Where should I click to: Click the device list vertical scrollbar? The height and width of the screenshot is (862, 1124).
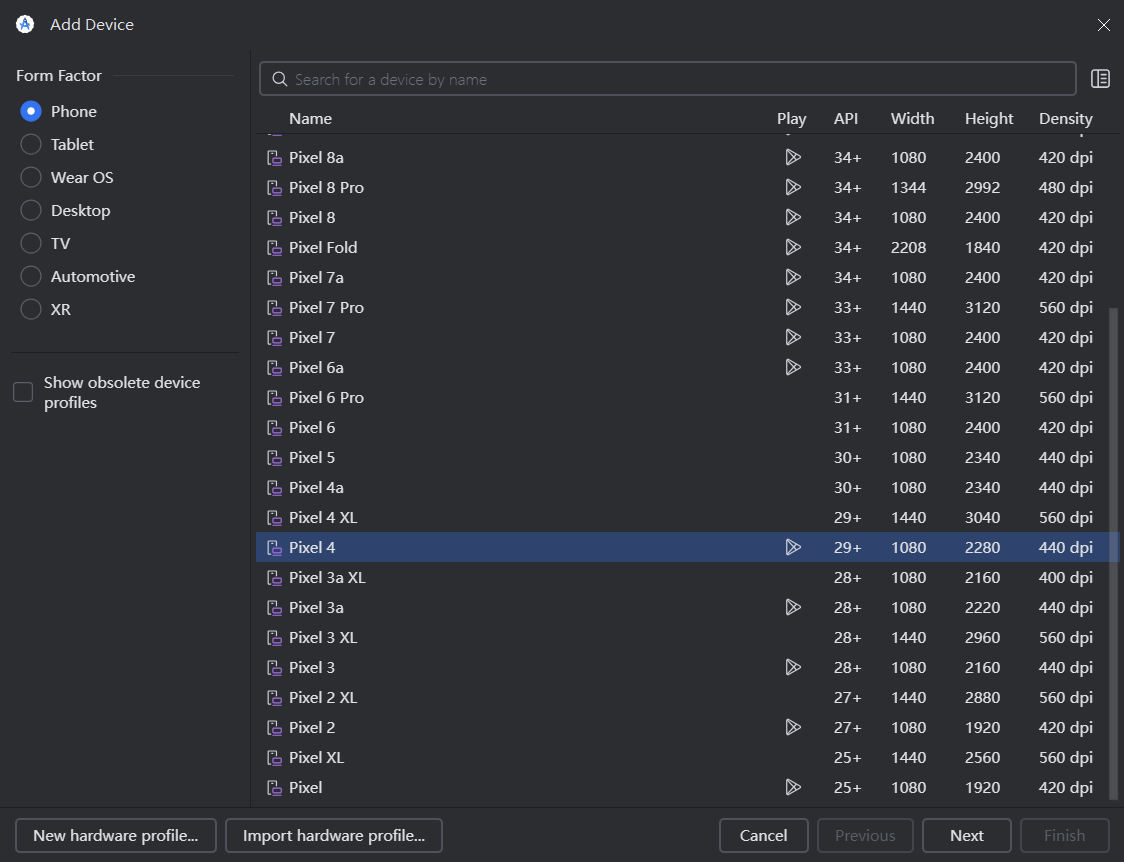(x=1114, y=550)
